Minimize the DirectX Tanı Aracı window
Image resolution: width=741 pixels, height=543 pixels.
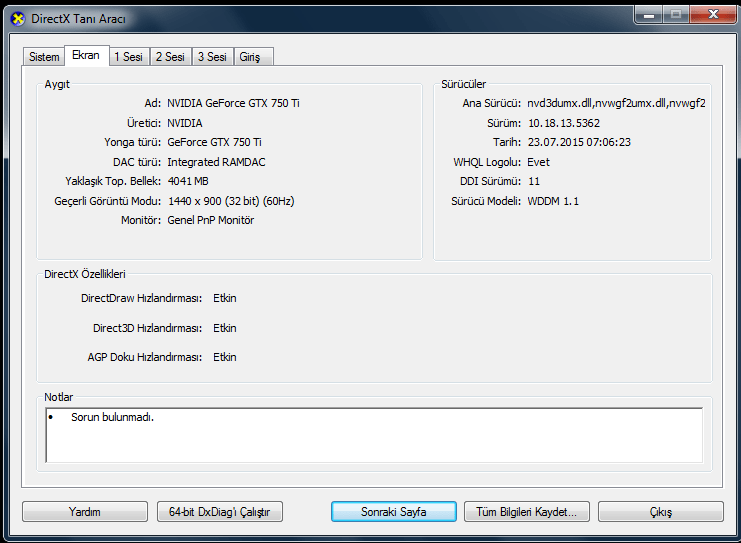[x=649, y=15]
